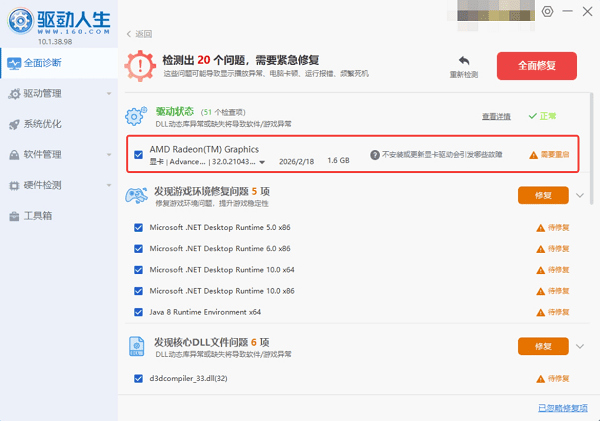Viewport: 600px width, 421px height.
Task: Click 待修复 status on Java 8 Runtime row
Action: pyautogui.click(x=559, y=312)
